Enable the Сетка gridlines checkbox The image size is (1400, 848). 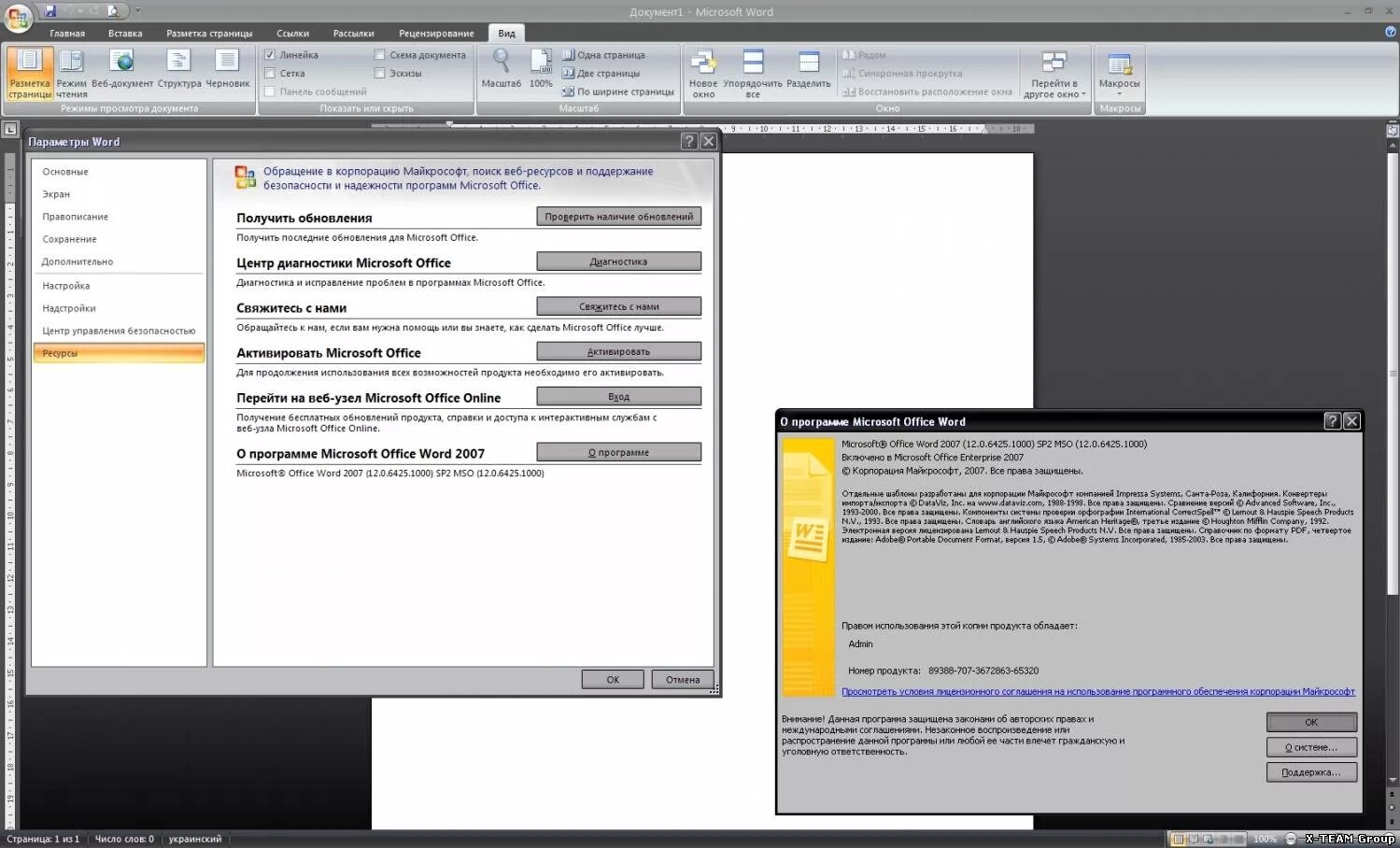pyautogui.click(x=270, y=73)
